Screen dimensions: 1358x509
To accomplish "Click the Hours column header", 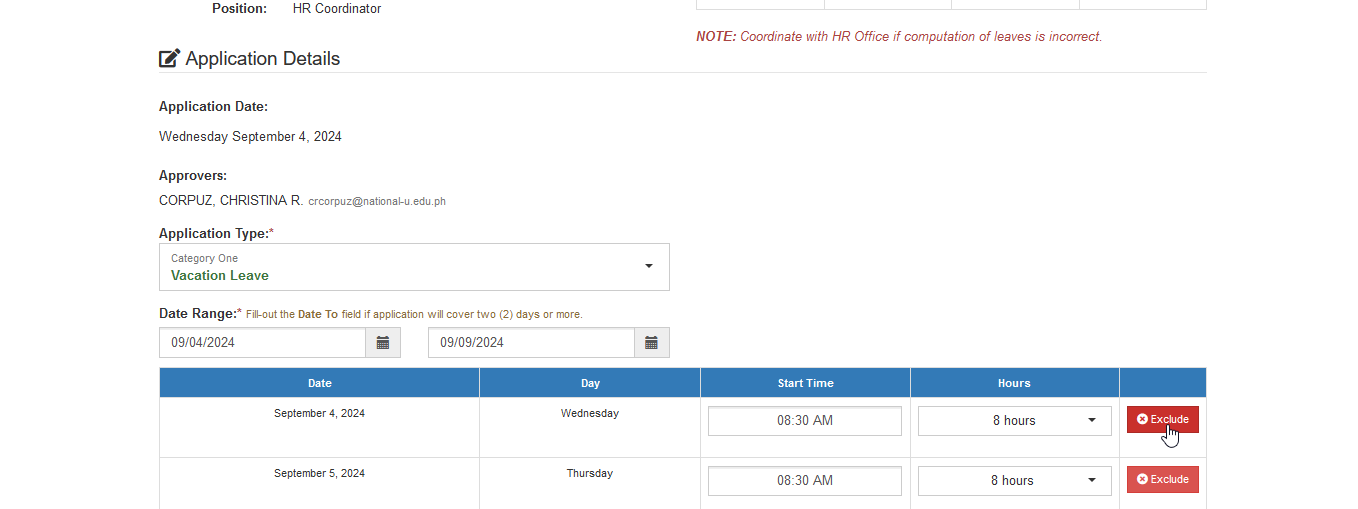I will point(1014,383).
